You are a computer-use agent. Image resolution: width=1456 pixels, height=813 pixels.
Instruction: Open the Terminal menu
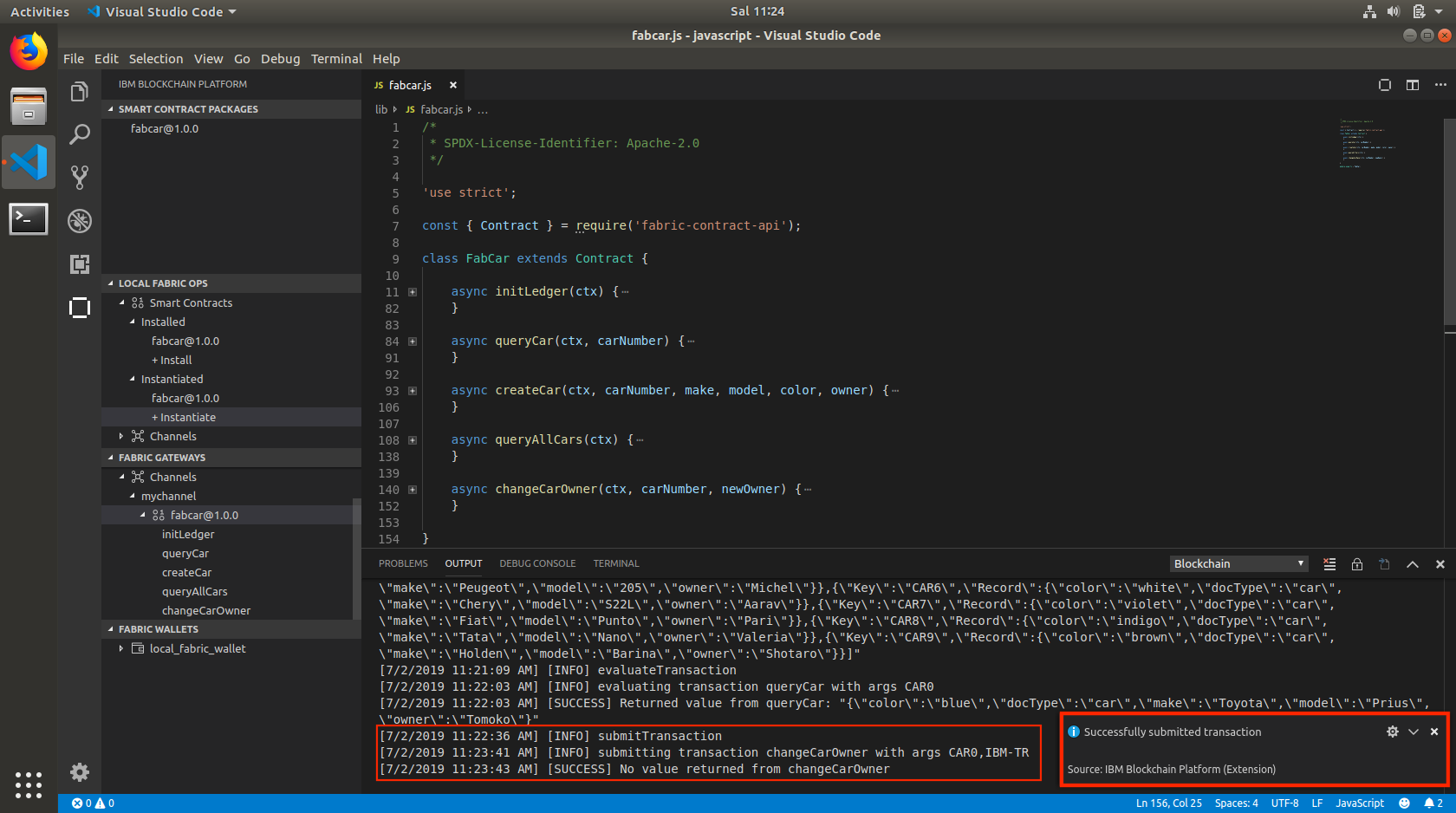336,59
